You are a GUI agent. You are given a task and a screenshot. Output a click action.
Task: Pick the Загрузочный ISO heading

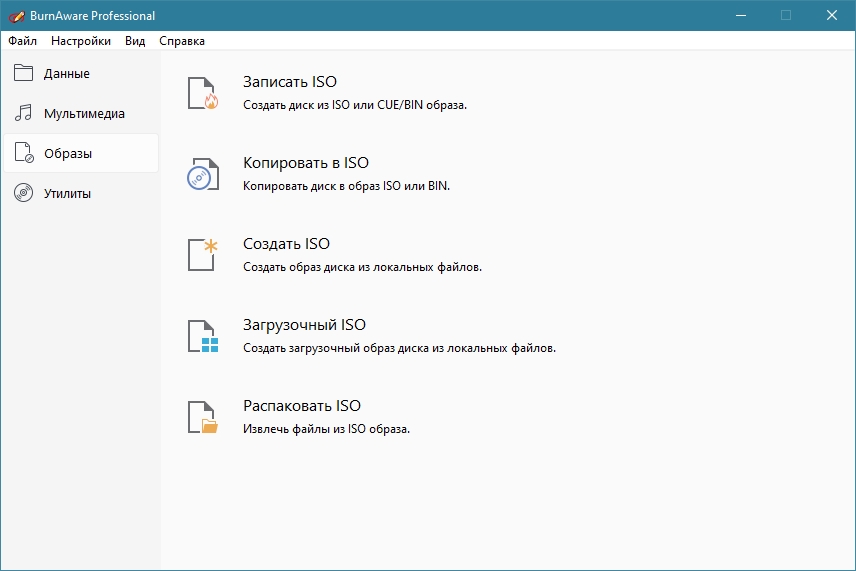click(x=304, y=325)
